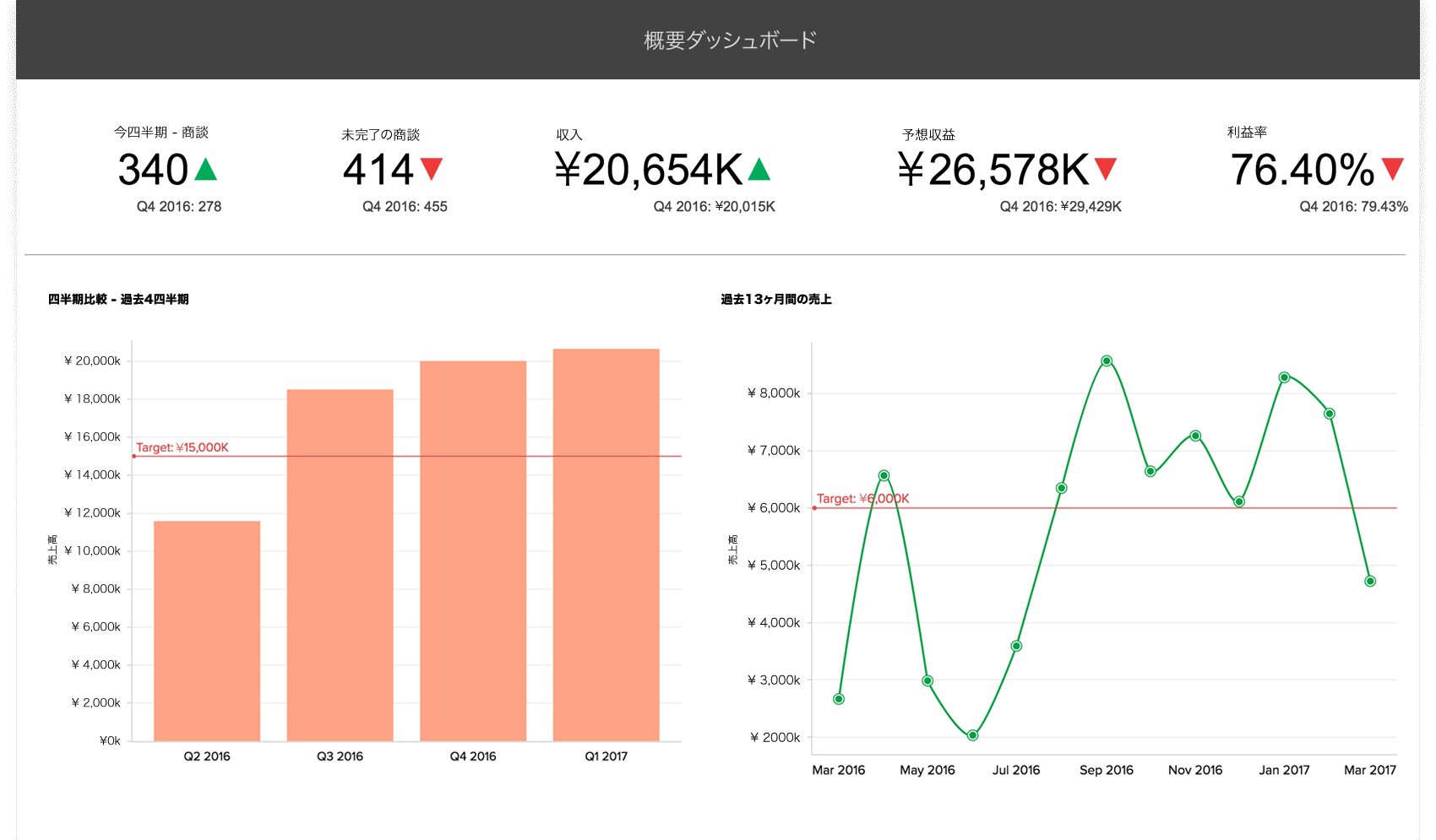The height and width of the screenshot is (840, 1436).
Task: Click the 340 deals value
Action: click(153, 170)
